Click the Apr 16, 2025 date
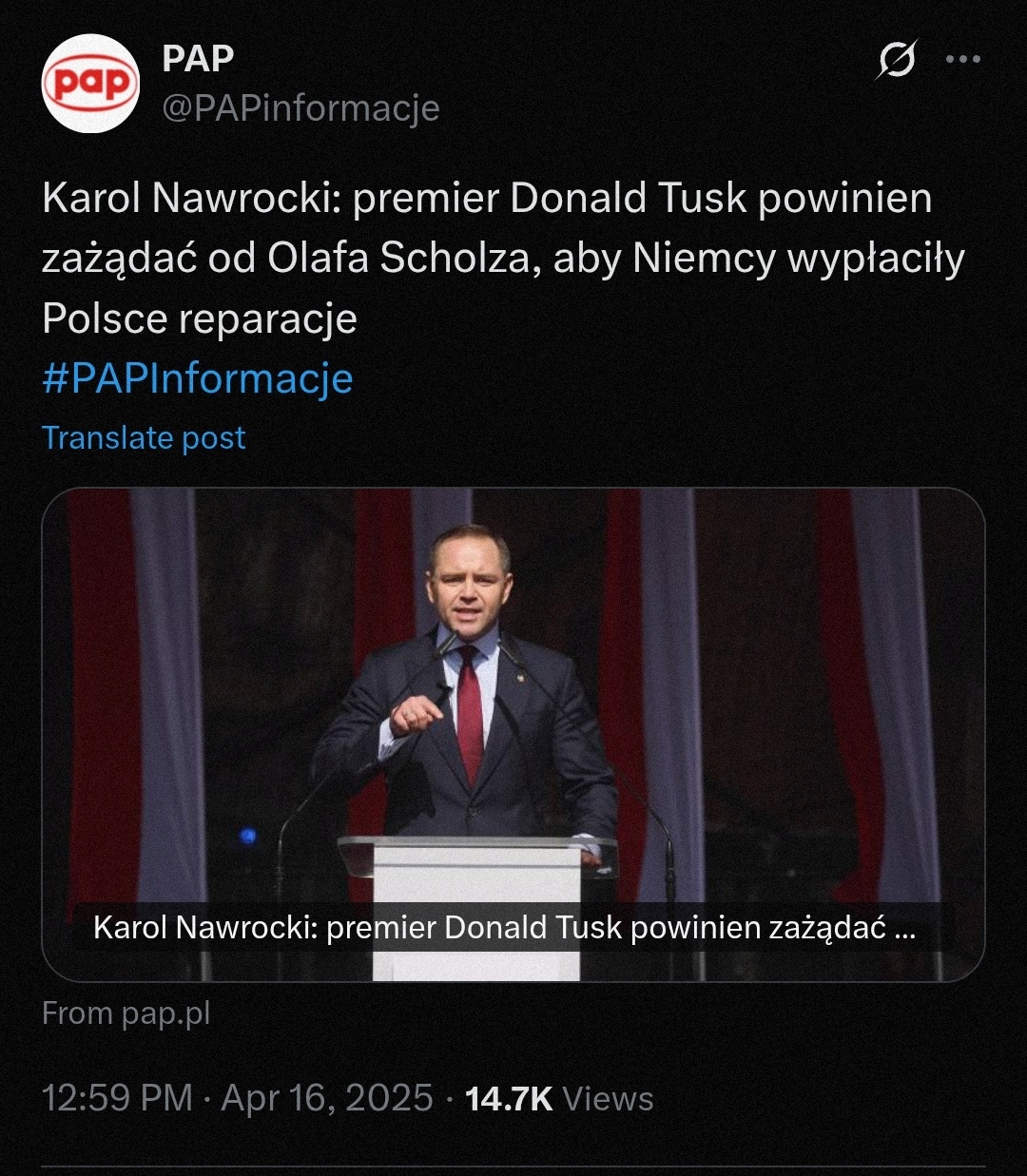The height and width of the screenshot is (1176, 1027). pyautogui.click(x=327, y=1098)
